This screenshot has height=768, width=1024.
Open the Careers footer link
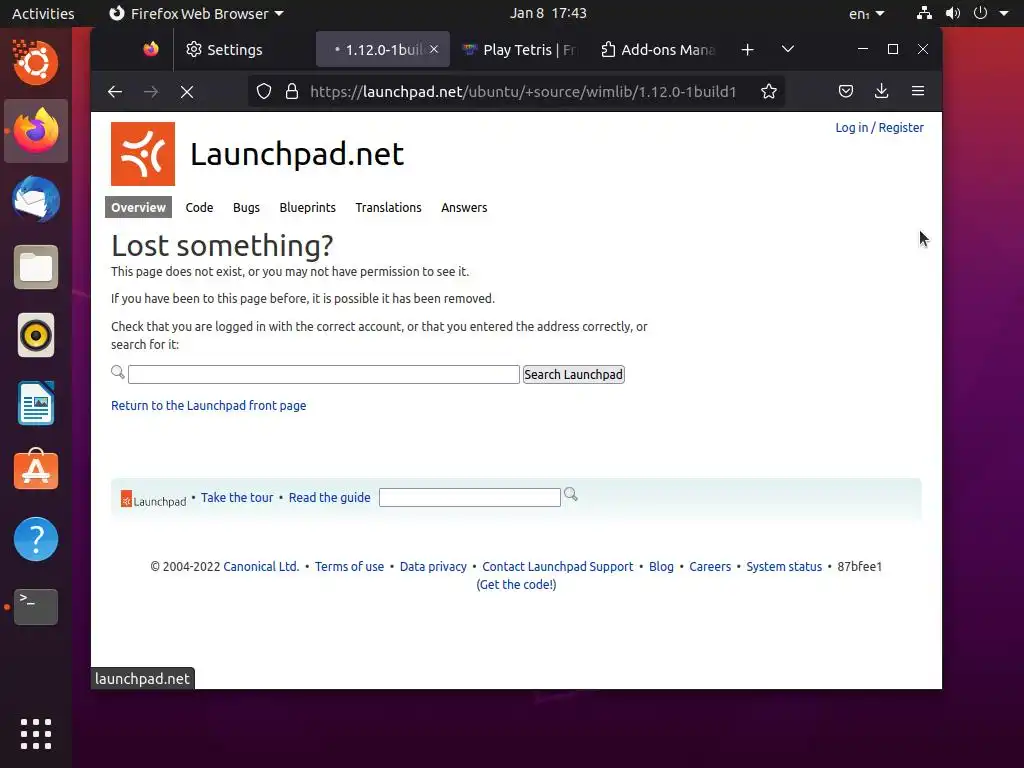[710, 567]
